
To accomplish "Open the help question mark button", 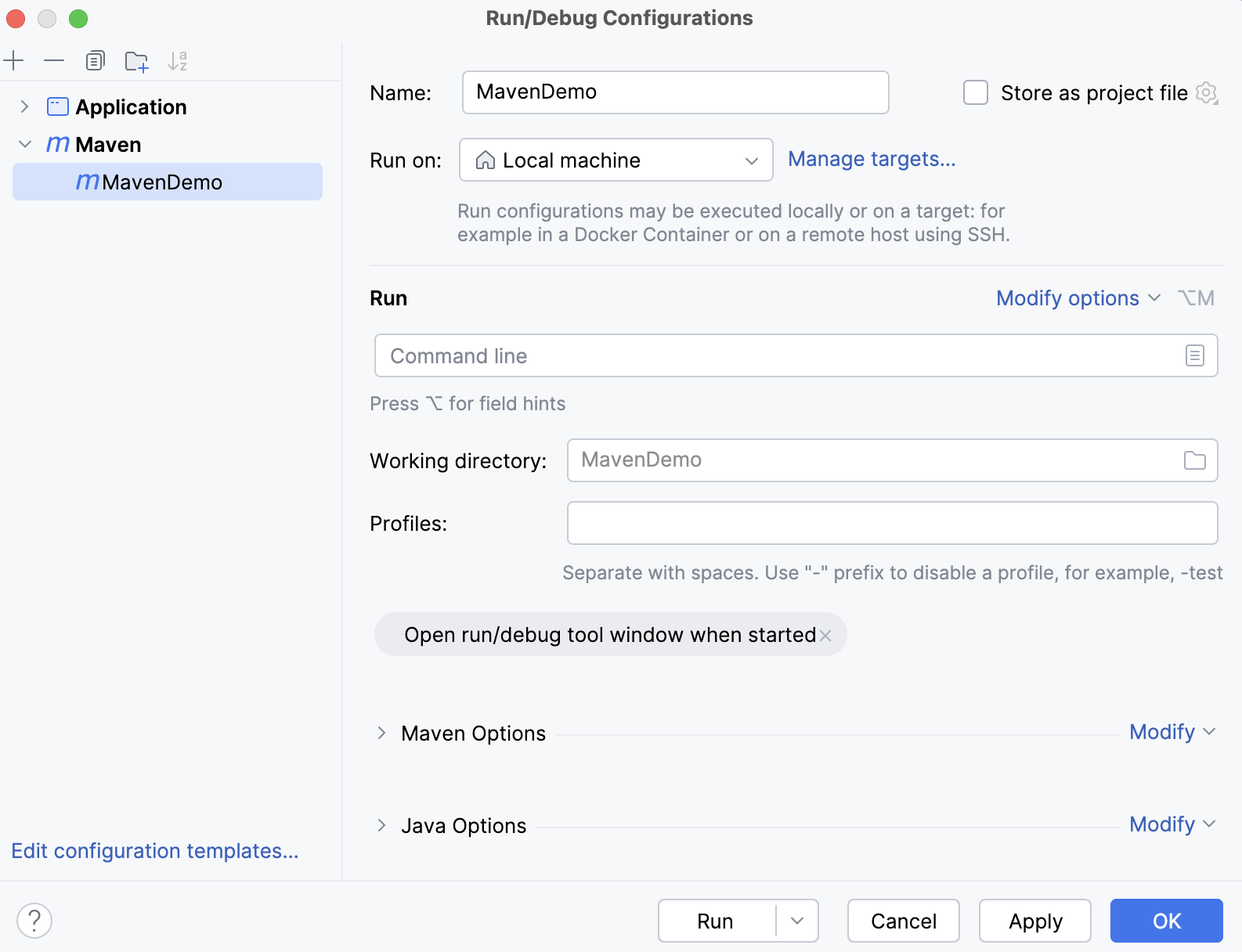I will pyautogui.click(x=34, y=921).
